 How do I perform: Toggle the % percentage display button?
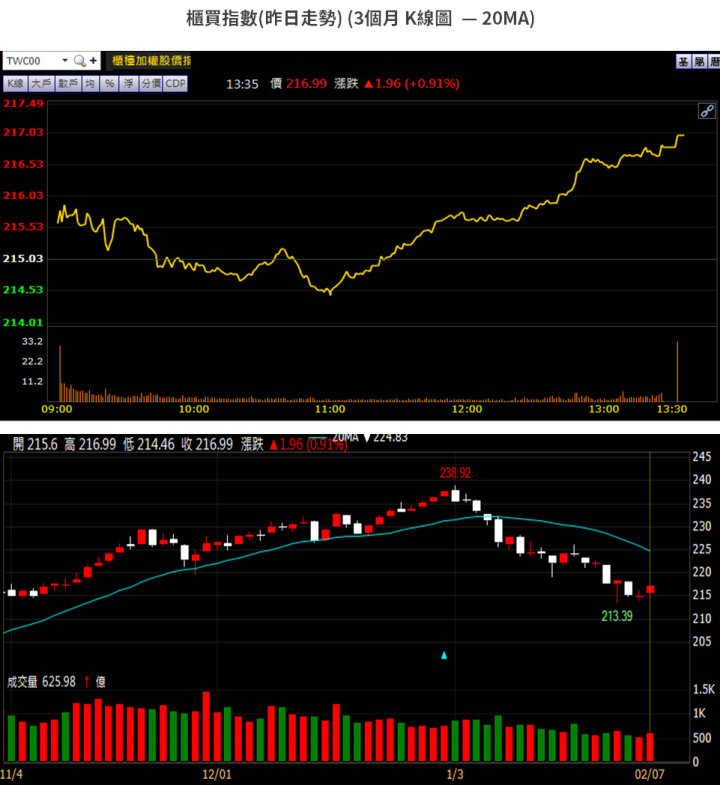tap(109, 84)
